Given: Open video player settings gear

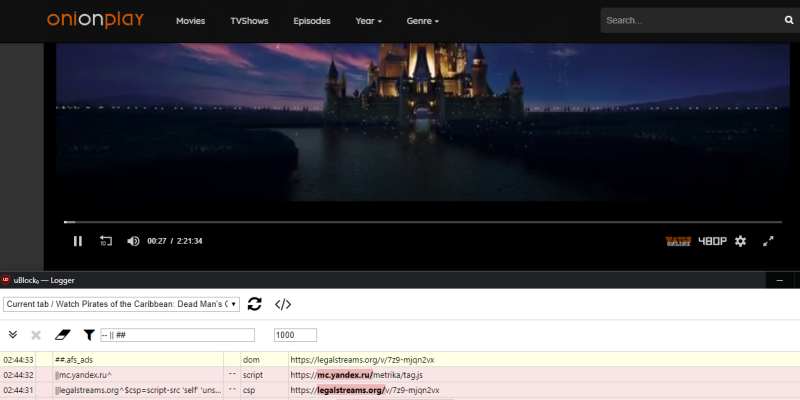Looking at the screenshot, I should pos(740,241).
